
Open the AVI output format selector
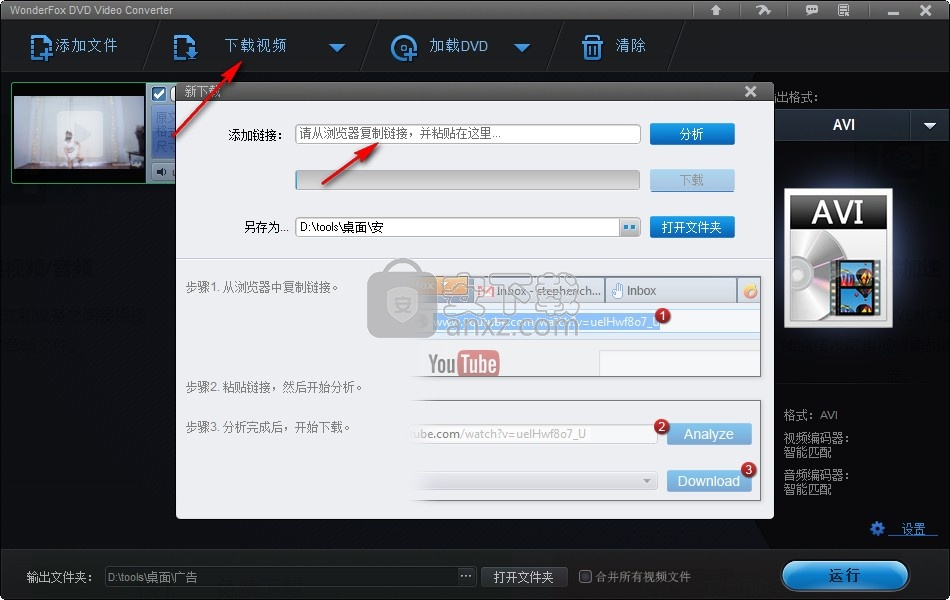pos(843,125)
